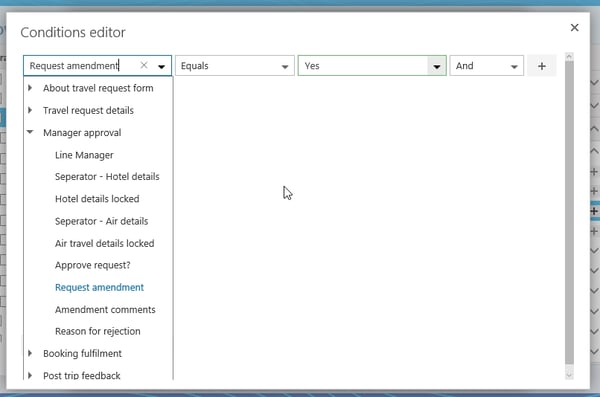The height and width of the screenshot is (397, 600).
Task: Click Travel request details label
Action: (88, 110)
